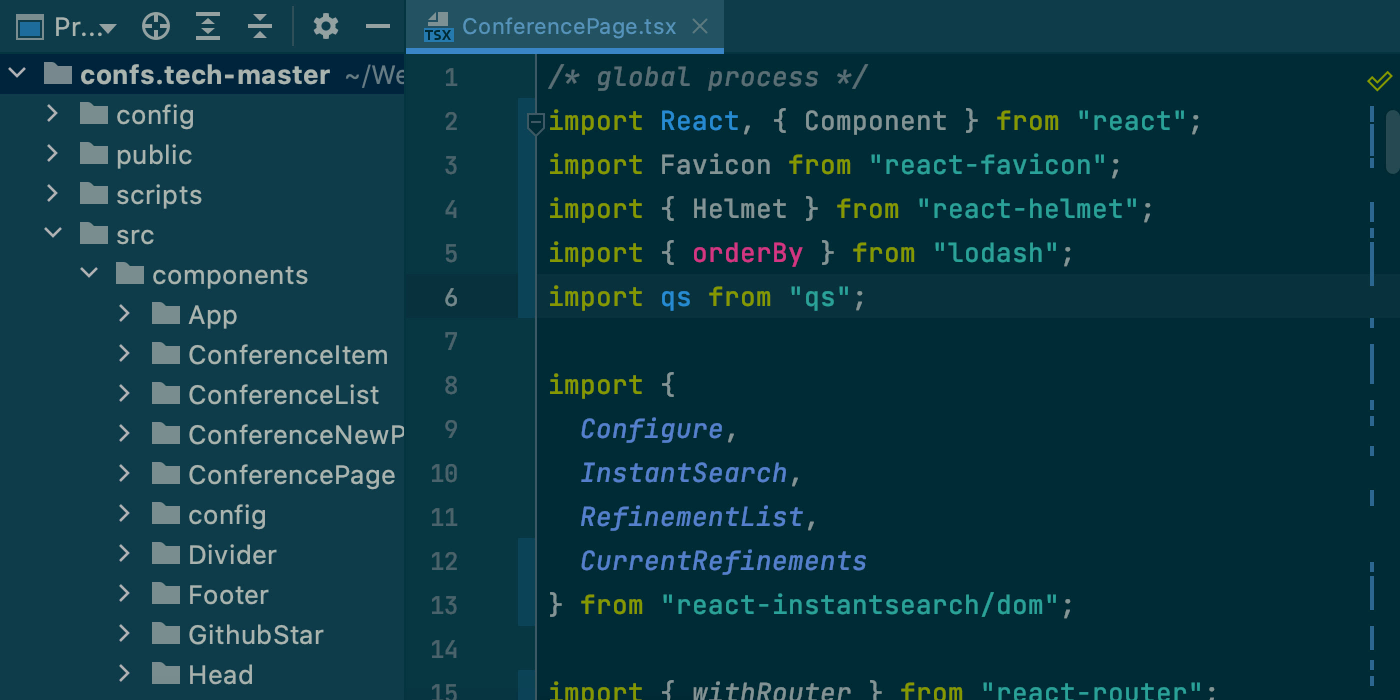Select the GithubStar folder name

[x=256, y=635]
